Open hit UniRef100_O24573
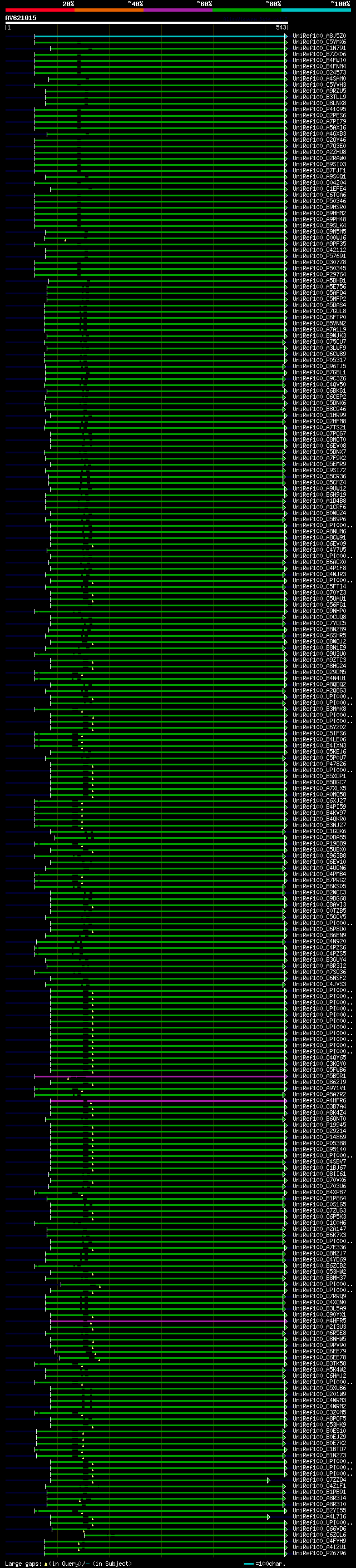 319,72
